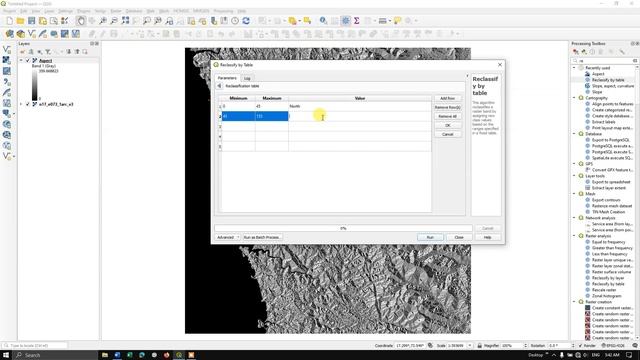The image size is (640, 360).
Task: Click the Zoom In magnifier tool
Action: tap(103, 21)
